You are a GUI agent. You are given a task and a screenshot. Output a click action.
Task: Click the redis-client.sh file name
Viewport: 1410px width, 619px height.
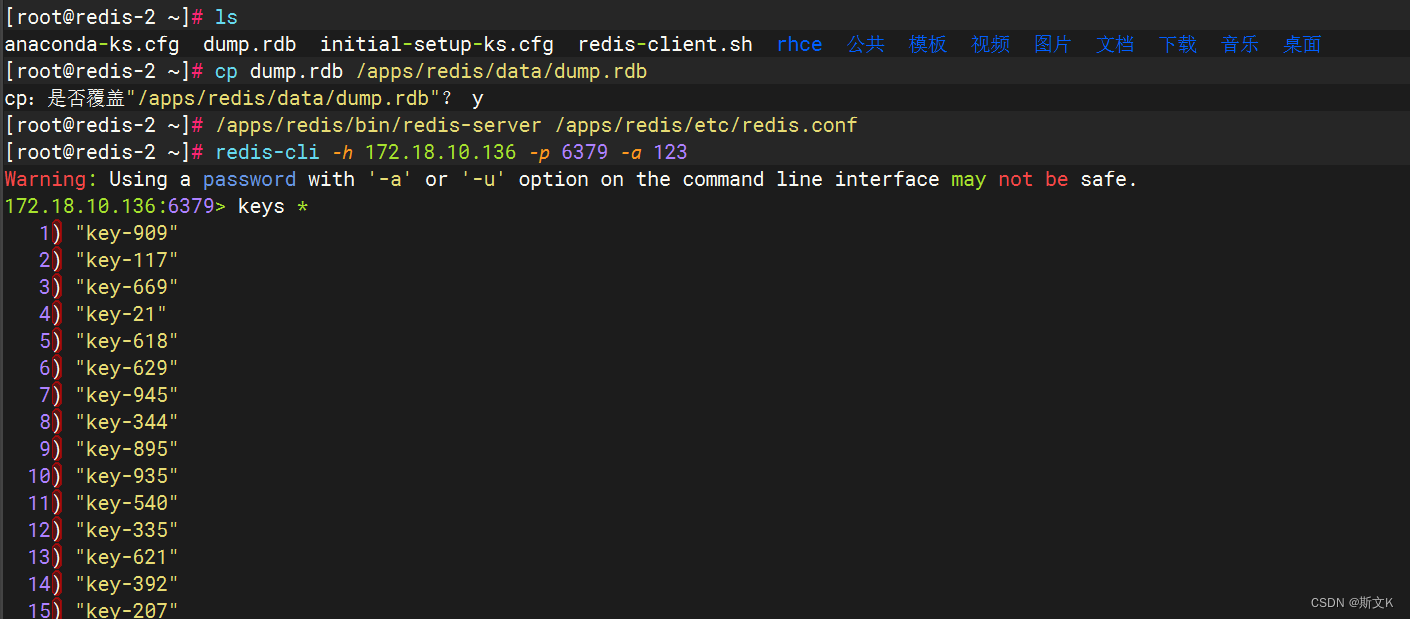pyautogui.click(x=665, y=44)
